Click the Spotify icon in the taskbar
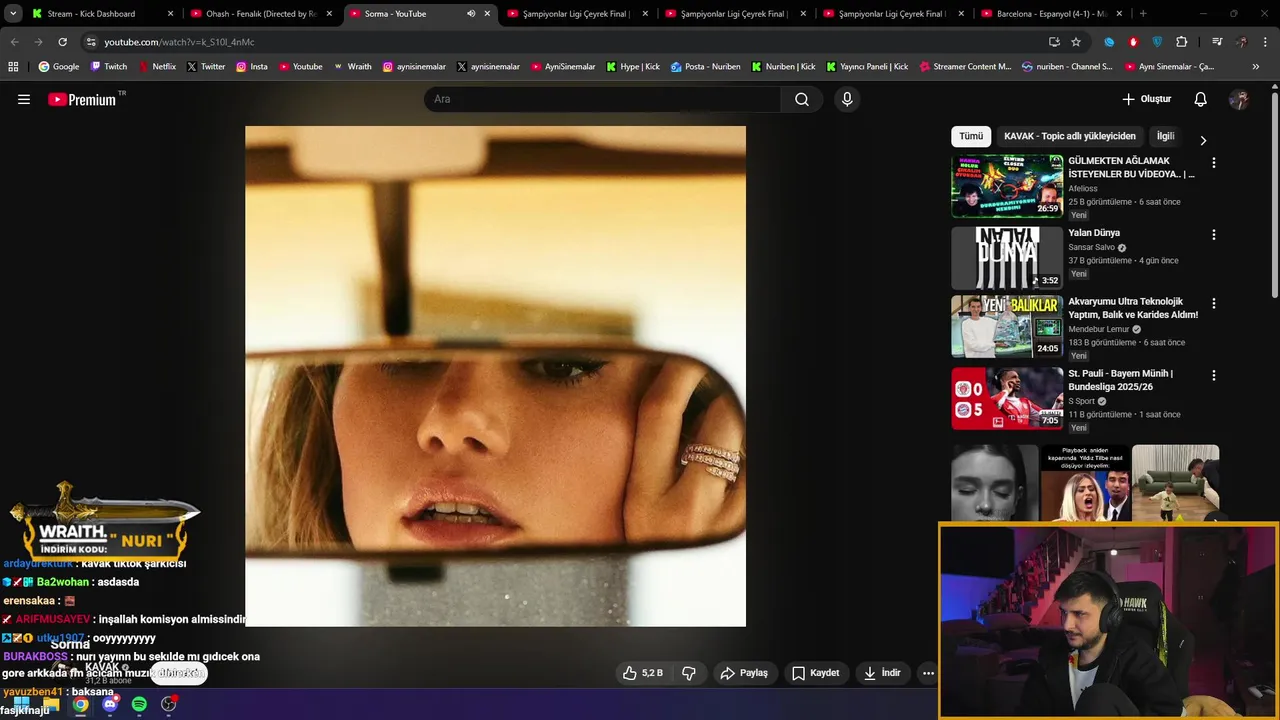The height and width of the screenshot is (720, 1280). click(x=139, y=704)
